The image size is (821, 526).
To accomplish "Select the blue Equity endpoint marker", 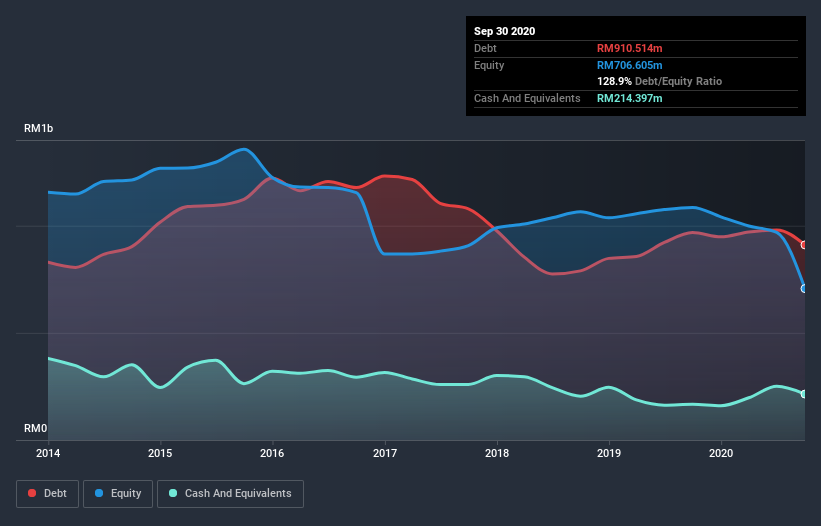I will (804, 288).
